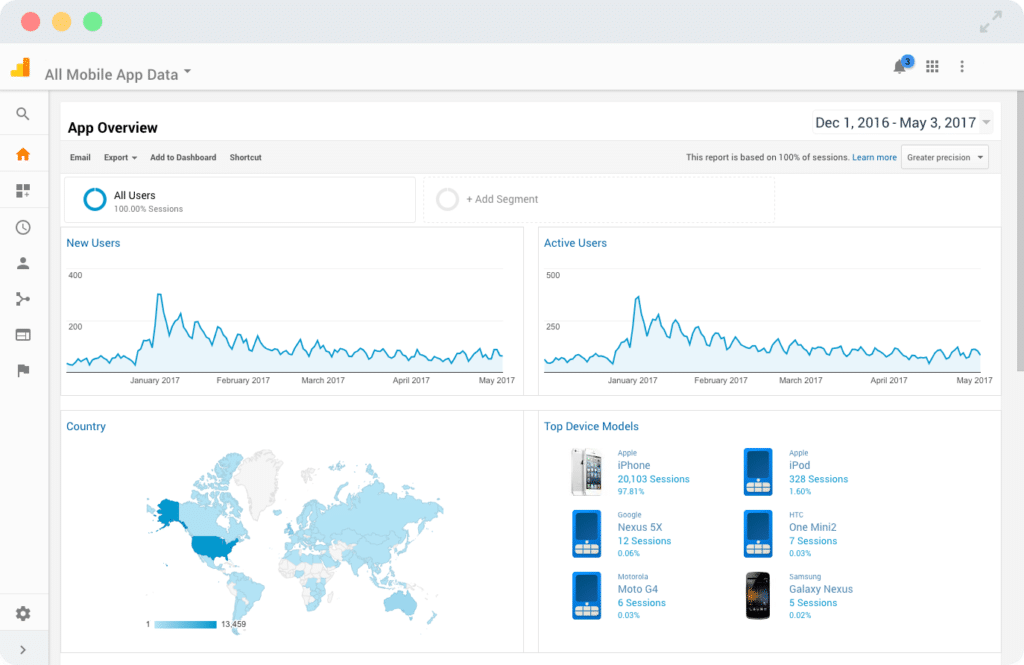Image resolution: width=1024 pixels, height=665 pixels.
Task: Open the Admin settings gear
Action: (23, 613)
